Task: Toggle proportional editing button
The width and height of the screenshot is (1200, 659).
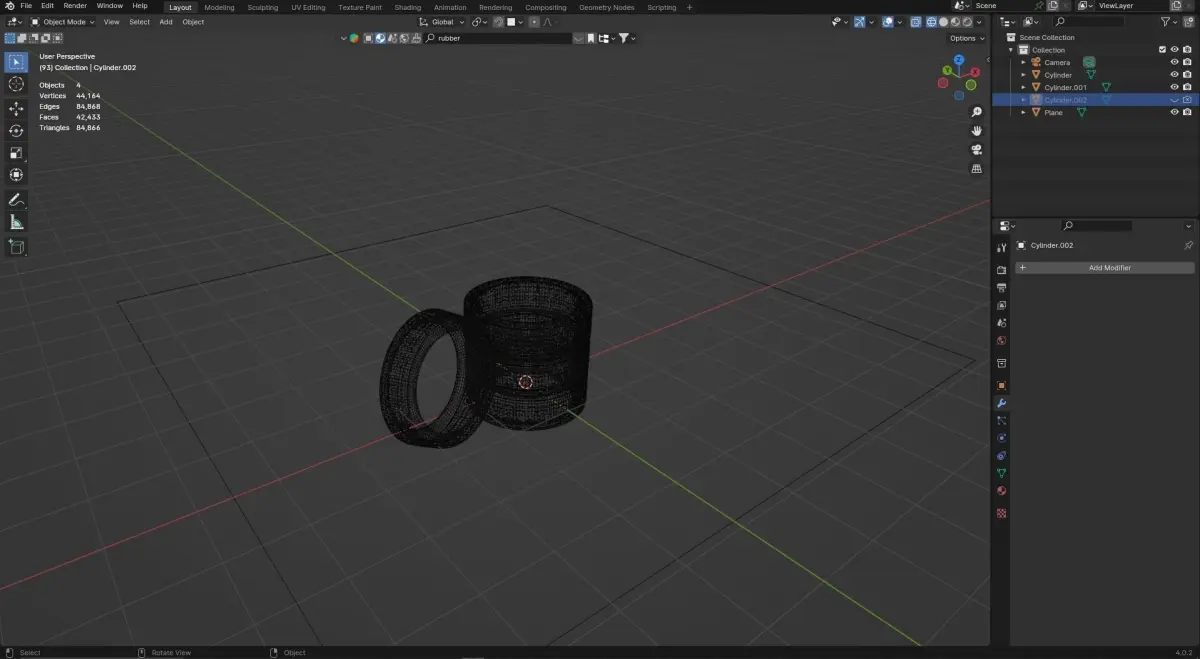Action: [533, 22]
